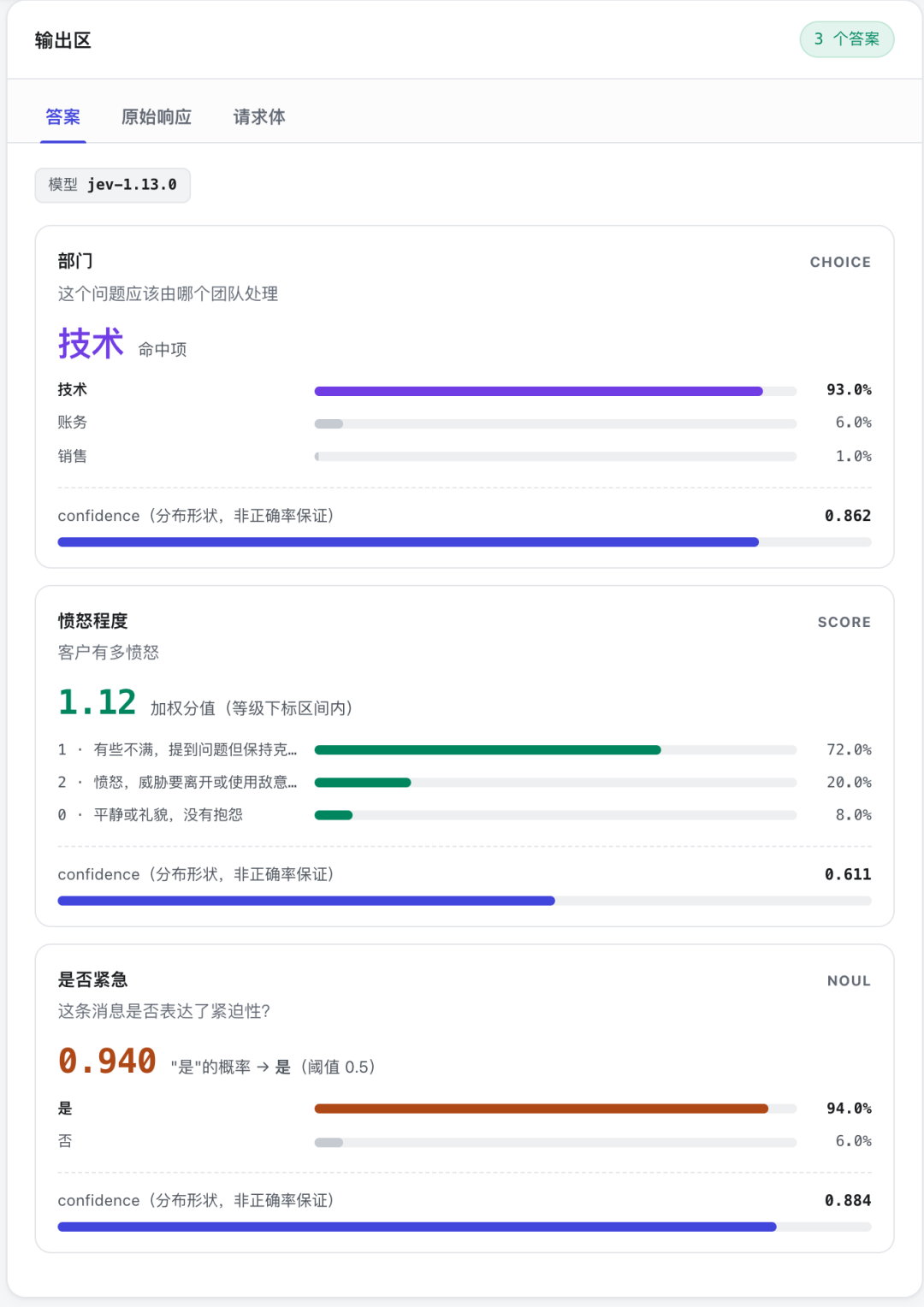Open the 原始响应 tab

tap(157, 117)
